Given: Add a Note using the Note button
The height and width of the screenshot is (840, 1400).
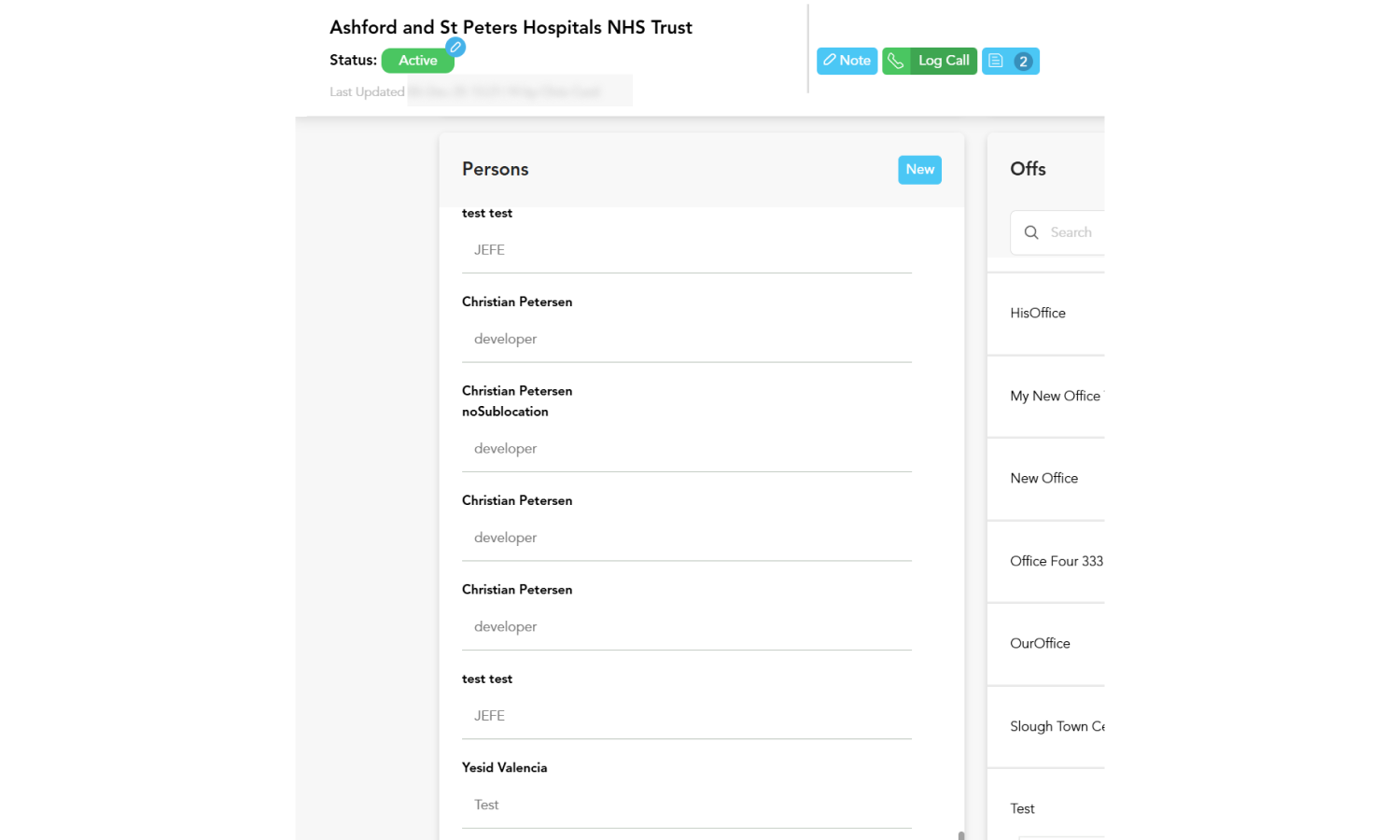Looking at the screenshot, I should click(x=847, y=61).
